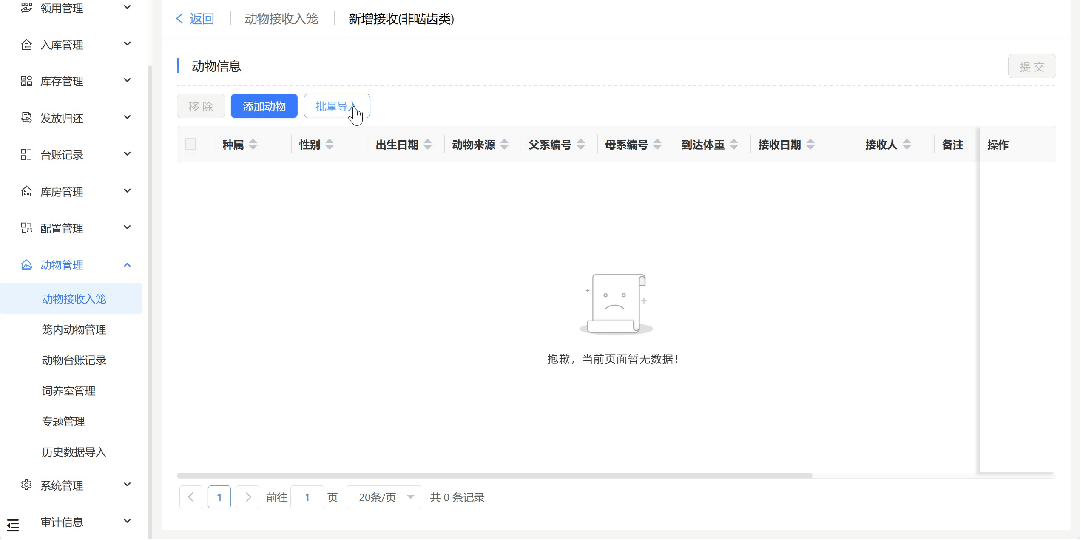1081x540 pixels.
Task: Open 动物接收入笼 submenu item
Action: click(71, 299)
